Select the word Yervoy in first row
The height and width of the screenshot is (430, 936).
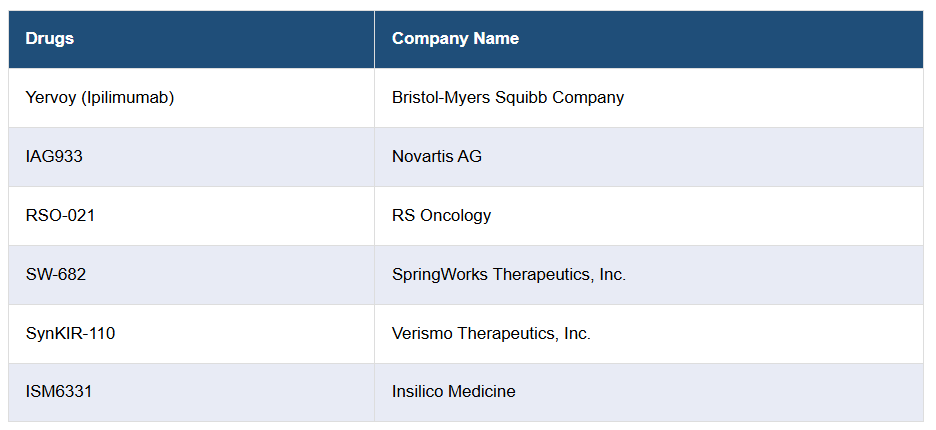(50, 98)
